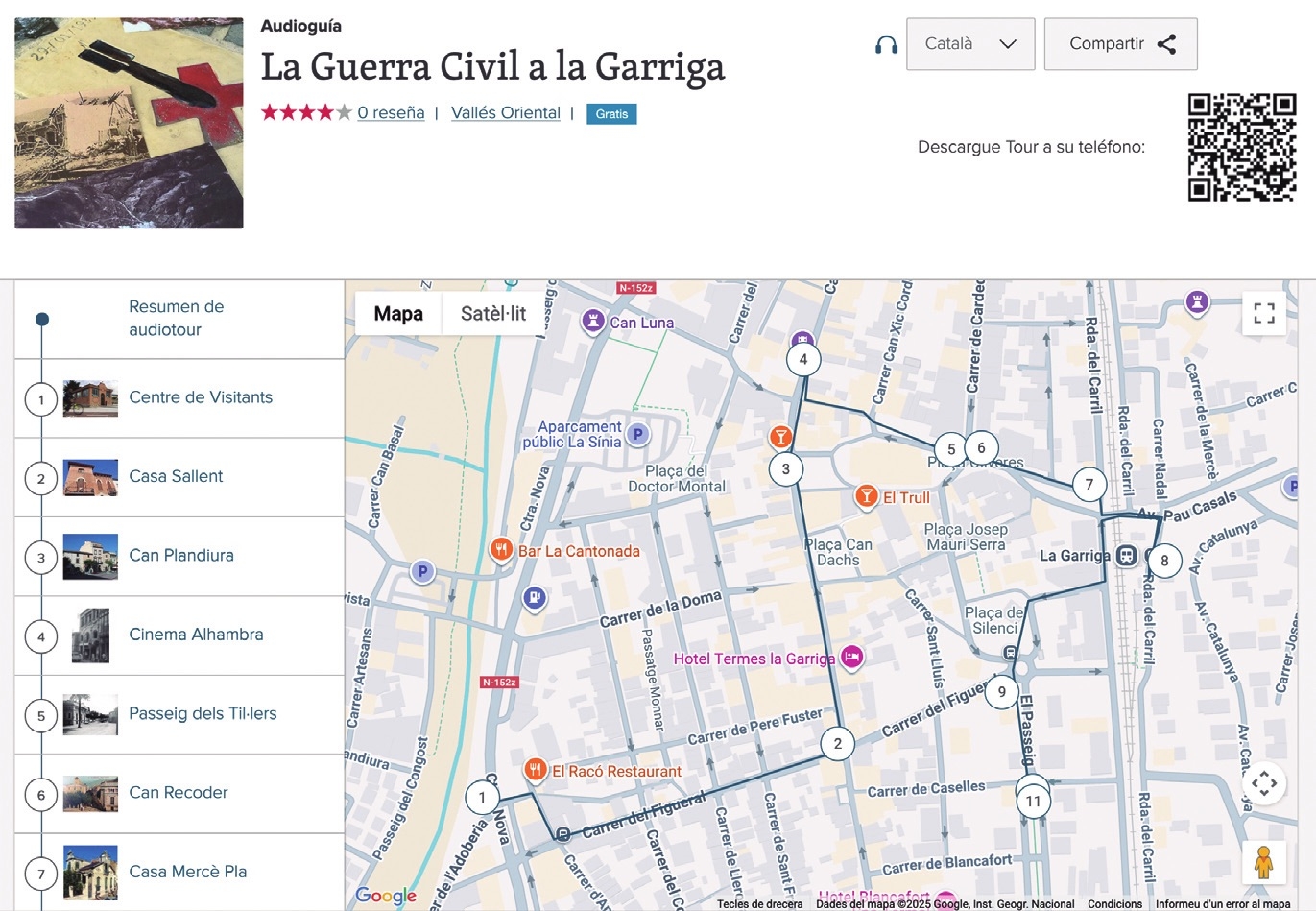1316x911 pixels.
Task: Click the Aparcament públic La Sínia parking icon
Action: tap(638, 435)
